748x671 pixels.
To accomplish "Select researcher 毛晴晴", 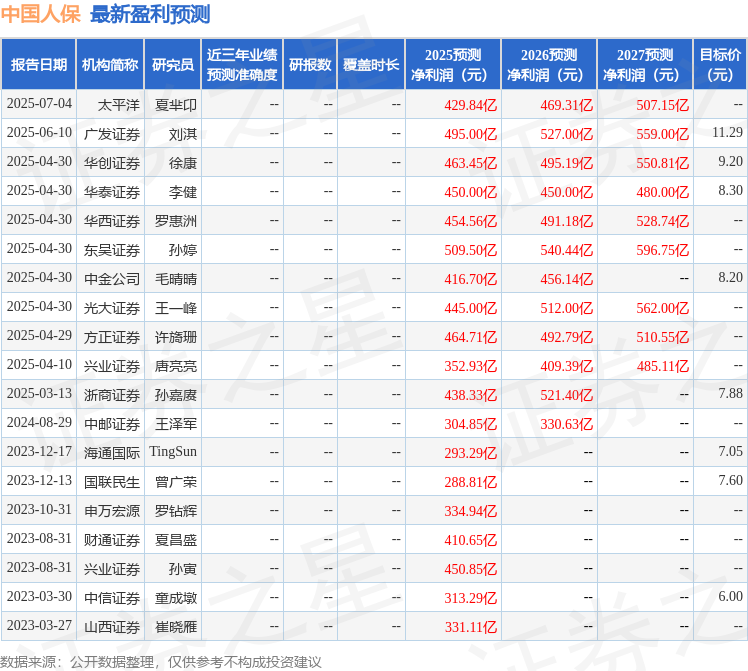I will click(176, 279).
